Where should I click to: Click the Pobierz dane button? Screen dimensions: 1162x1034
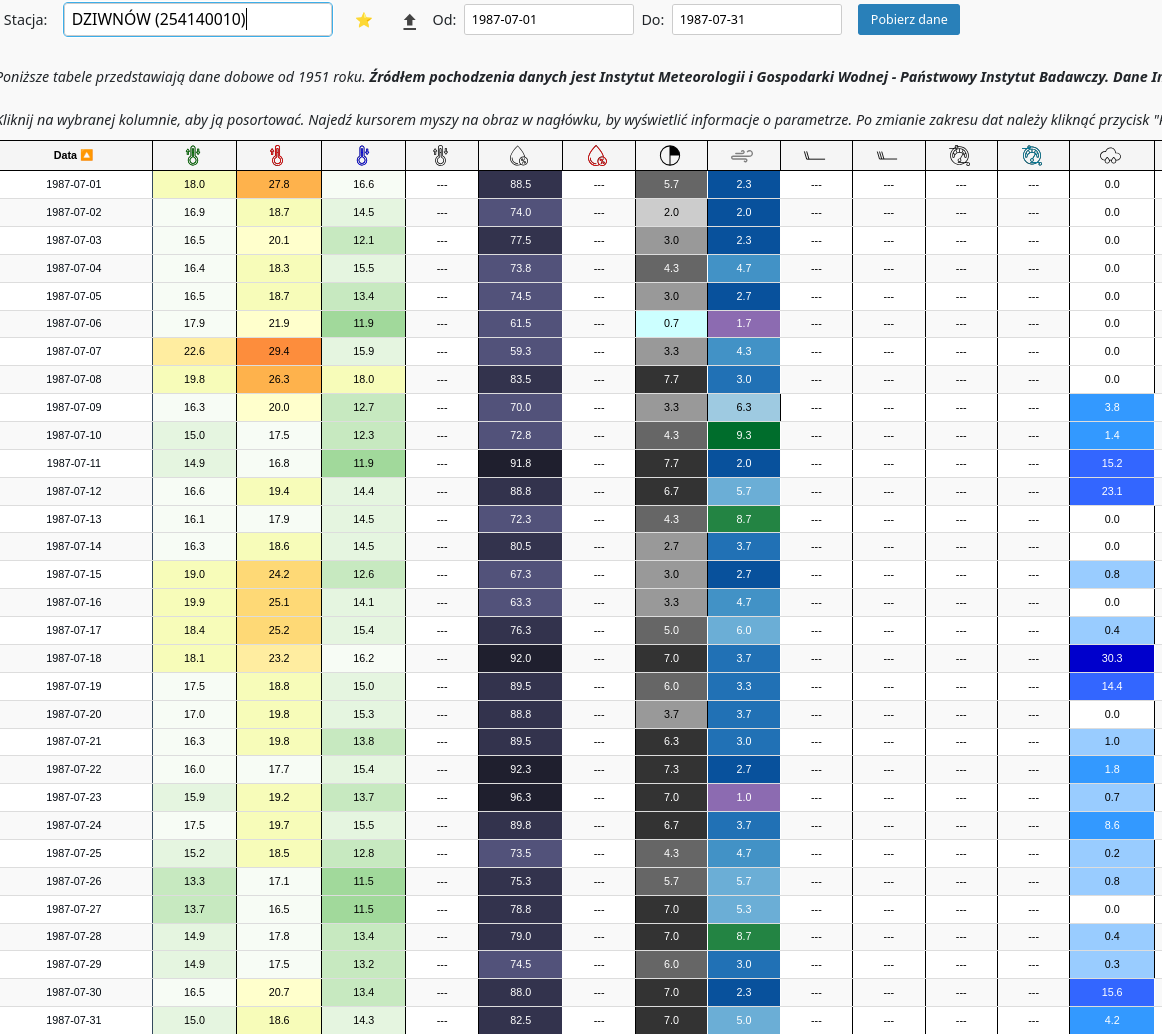point(909,19)
